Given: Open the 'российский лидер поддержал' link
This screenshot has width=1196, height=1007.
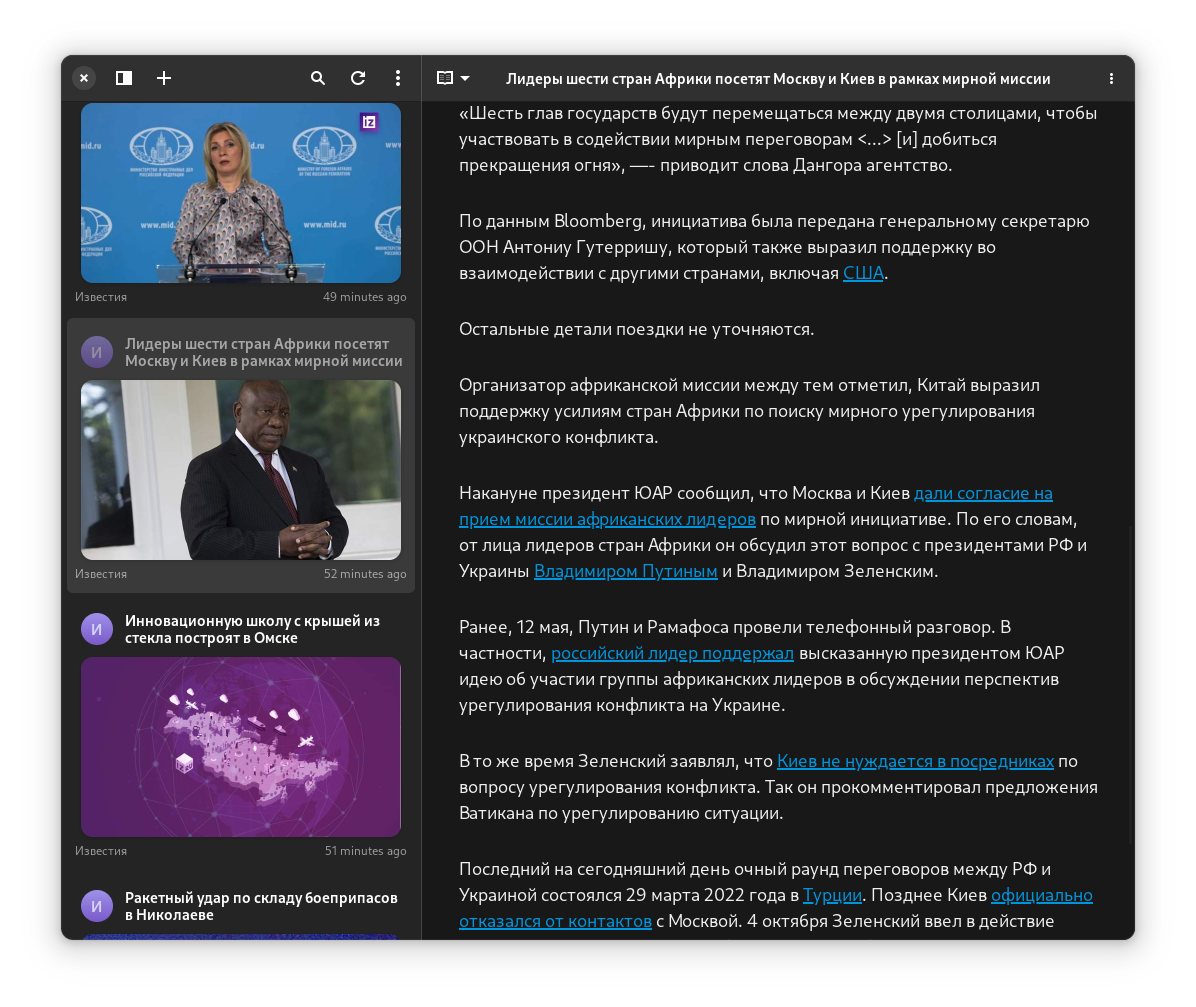Looking at the screenshot, I should [x=672, y=654].
